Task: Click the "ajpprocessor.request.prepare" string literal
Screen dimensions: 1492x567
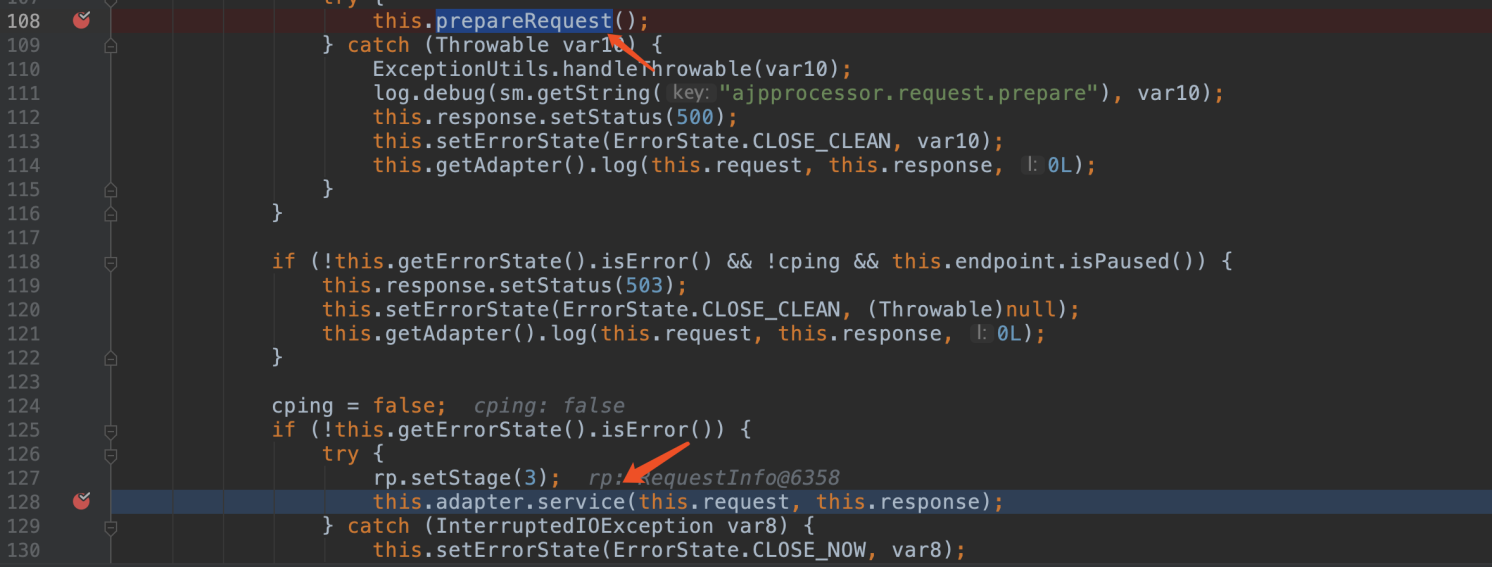Action: tap(909, 93)
